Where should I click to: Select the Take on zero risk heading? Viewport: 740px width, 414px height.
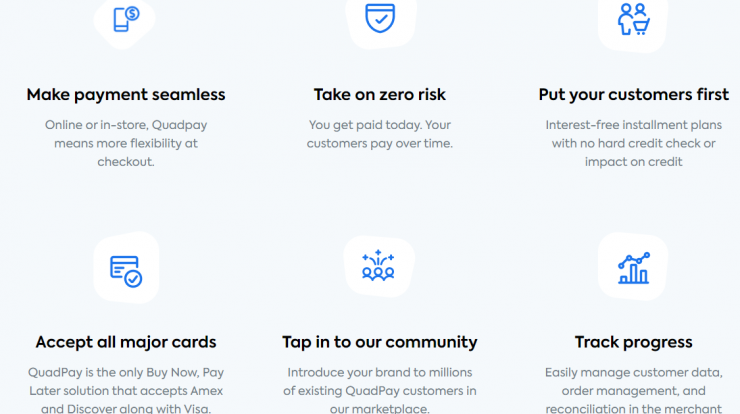pyautogui.click(x=380, y=94)
